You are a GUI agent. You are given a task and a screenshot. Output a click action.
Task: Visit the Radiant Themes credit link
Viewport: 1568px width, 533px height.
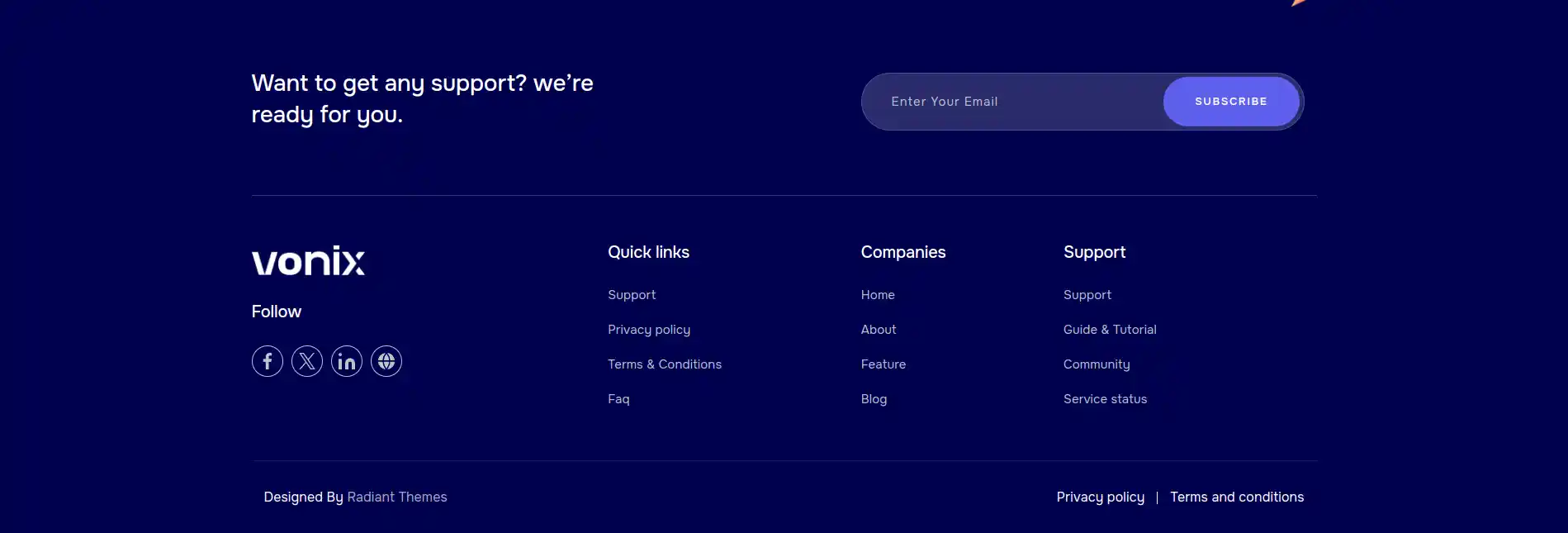click(x=397, y=497)
